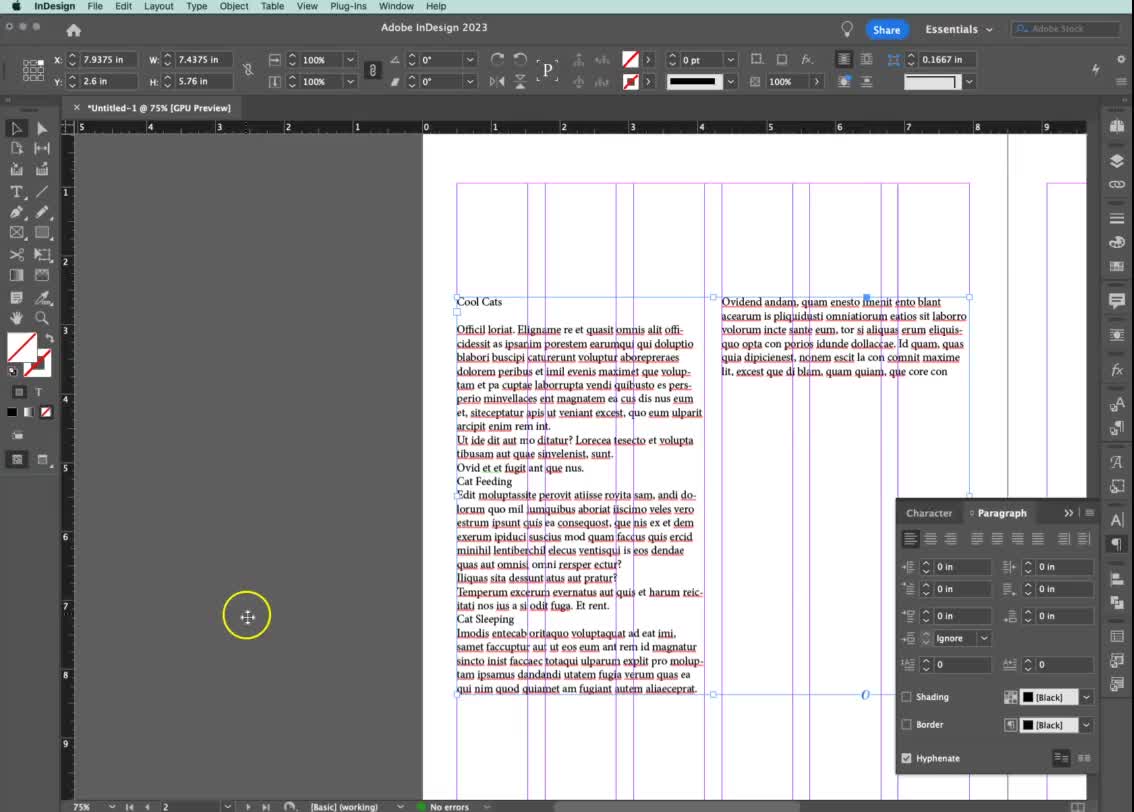Select the Type tool
Screen dimensions: 1134x812
(x=16, y=190)
